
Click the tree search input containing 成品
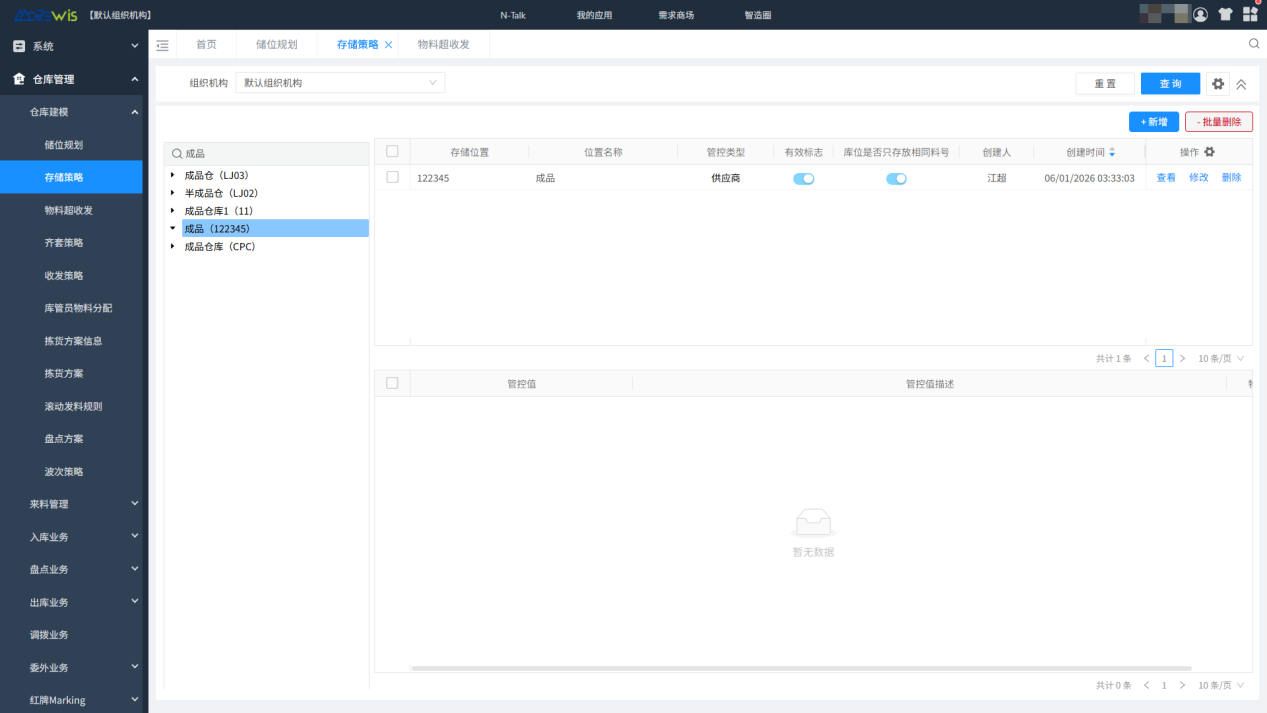pos(267,154)
